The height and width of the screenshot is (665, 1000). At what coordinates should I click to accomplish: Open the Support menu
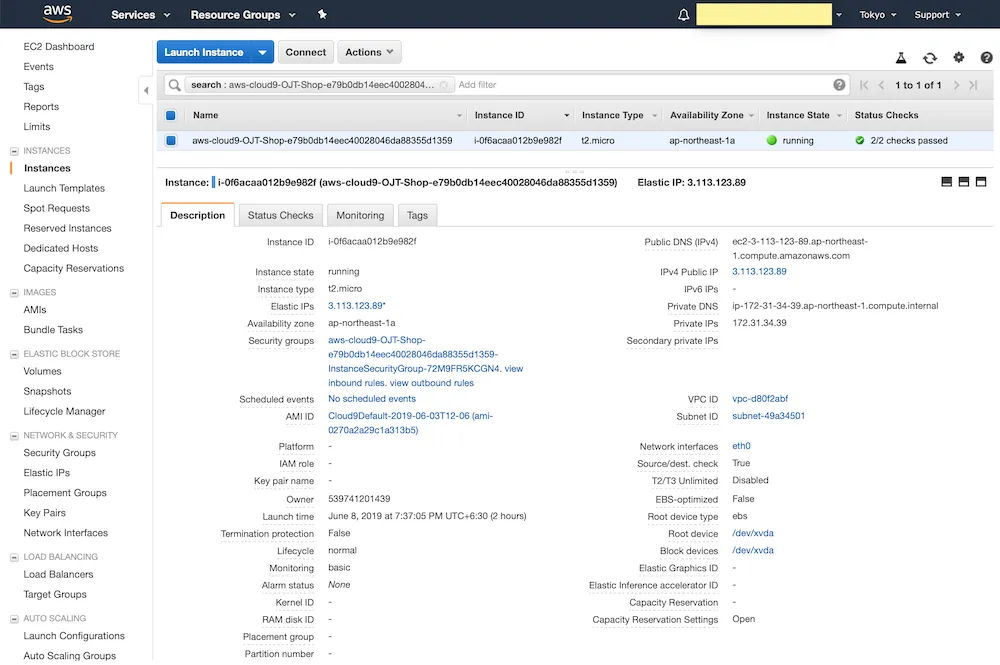938,15
